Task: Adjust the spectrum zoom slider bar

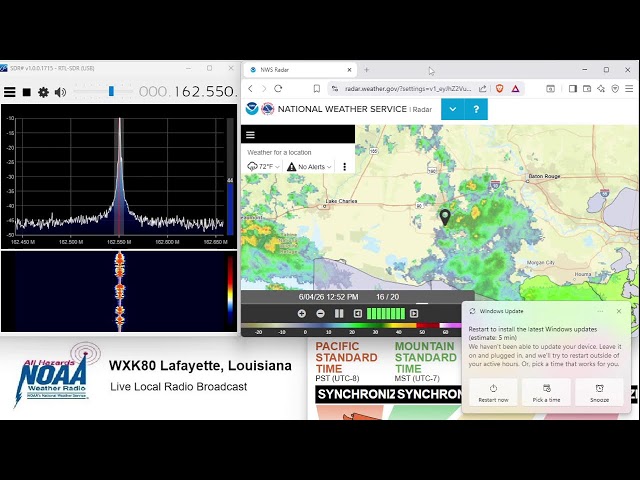Action: [x=230, y=176]
